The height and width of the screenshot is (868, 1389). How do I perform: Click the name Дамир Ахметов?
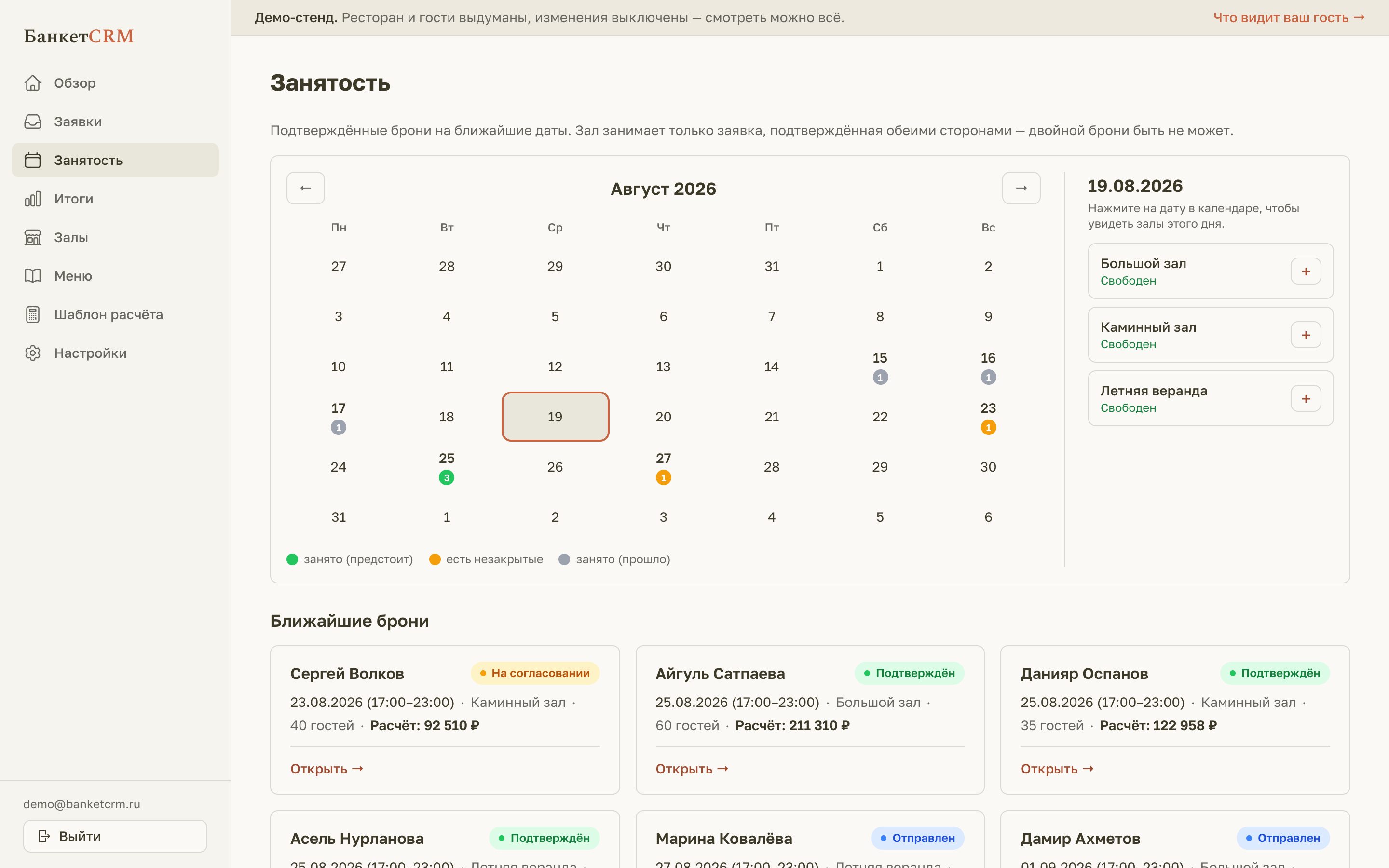point(1080,839)
